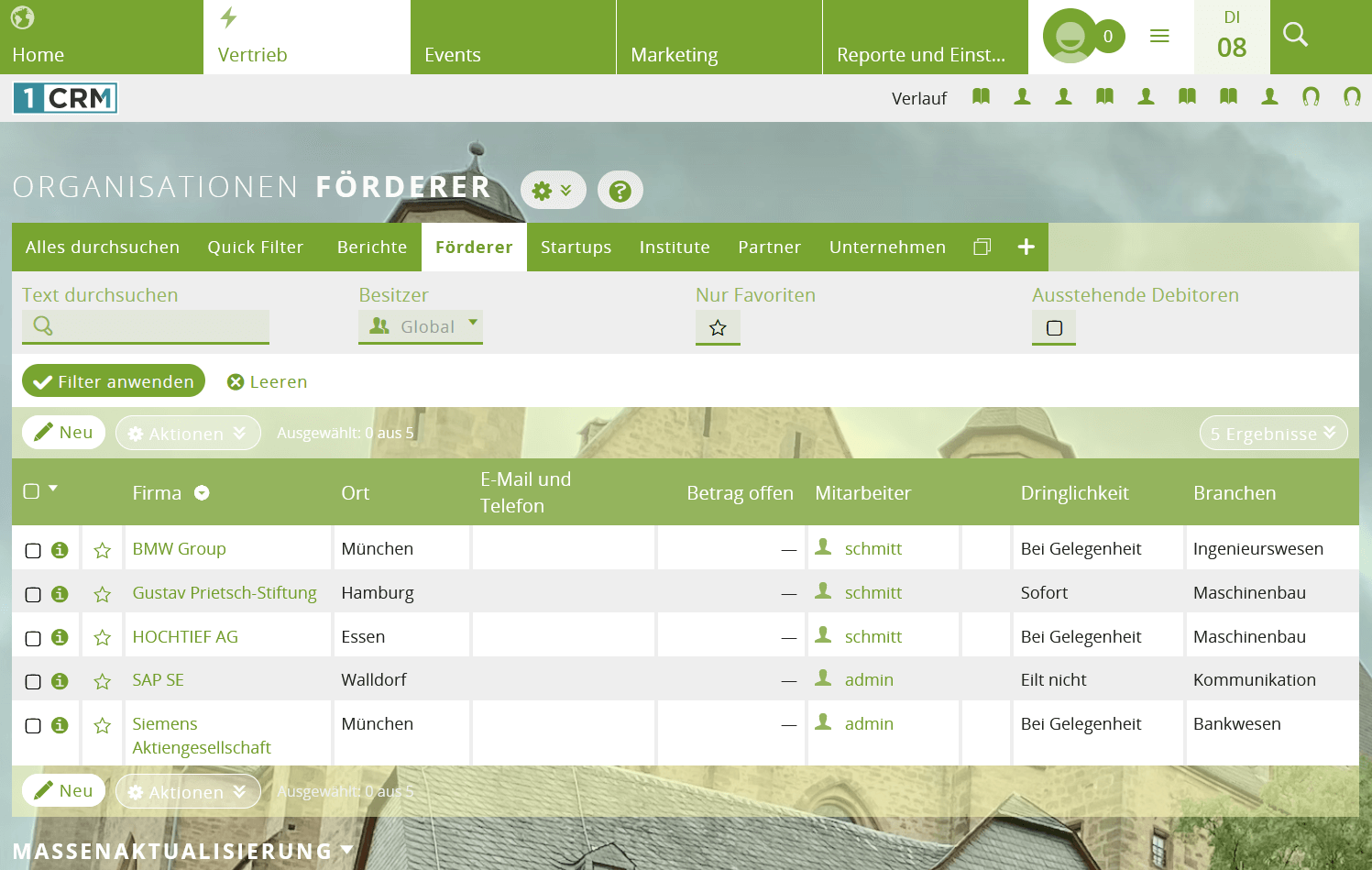Toggle the Nur Favoriten star filter
This screenshot has width=1372, height=870.
point(718,327)
